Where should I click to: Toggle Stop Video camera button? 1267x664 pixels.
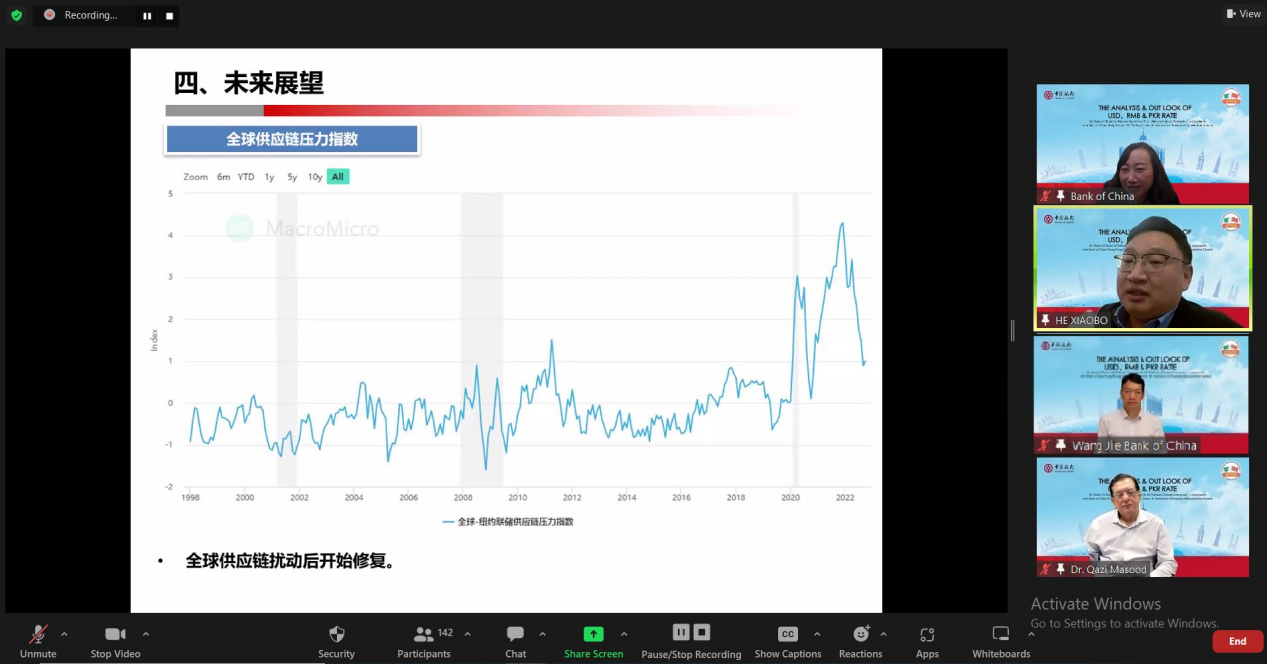point(115,640)
